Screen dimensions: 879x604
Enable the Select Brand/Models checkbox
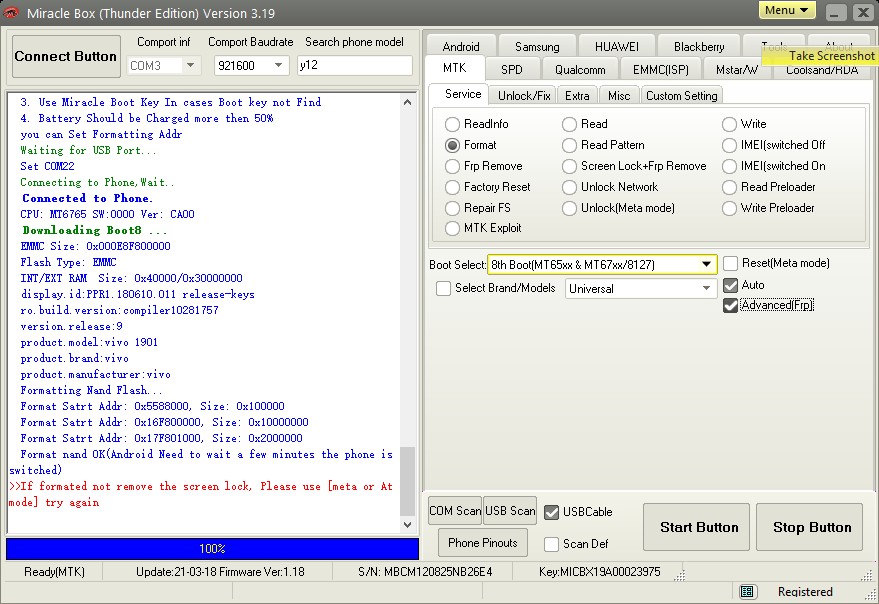click(x=443, y=288)
